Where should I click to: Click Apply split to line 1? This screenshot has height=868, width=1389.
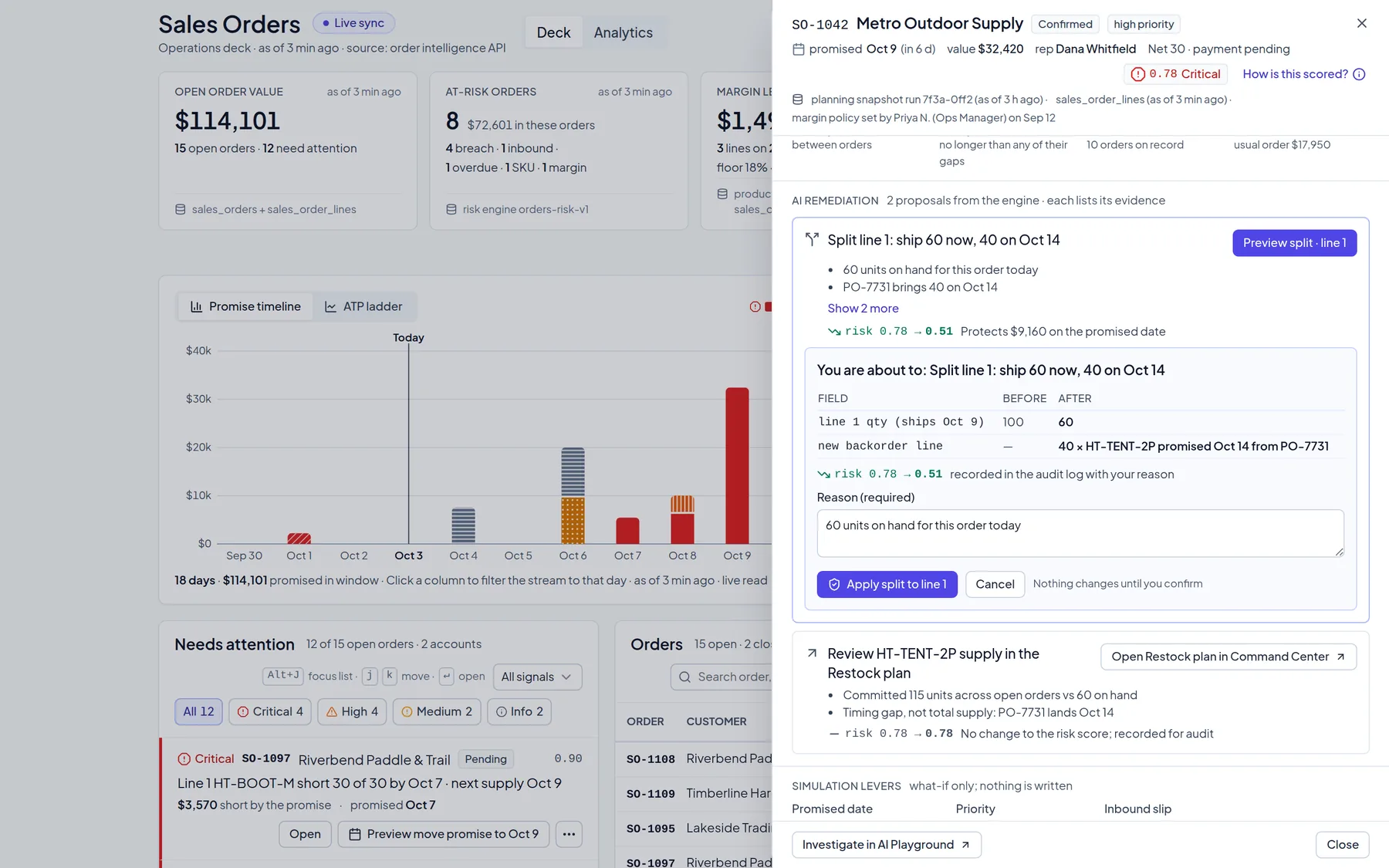point(887,584)
